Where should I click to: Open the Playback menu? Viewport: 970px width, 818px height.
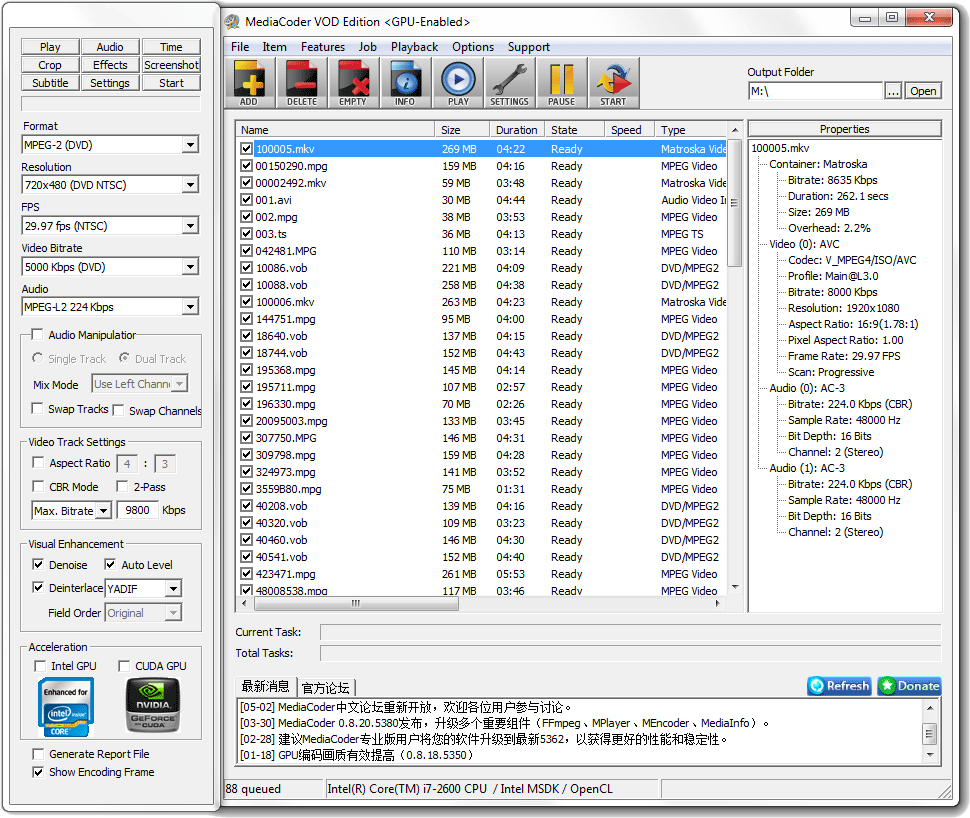[414, 47]
